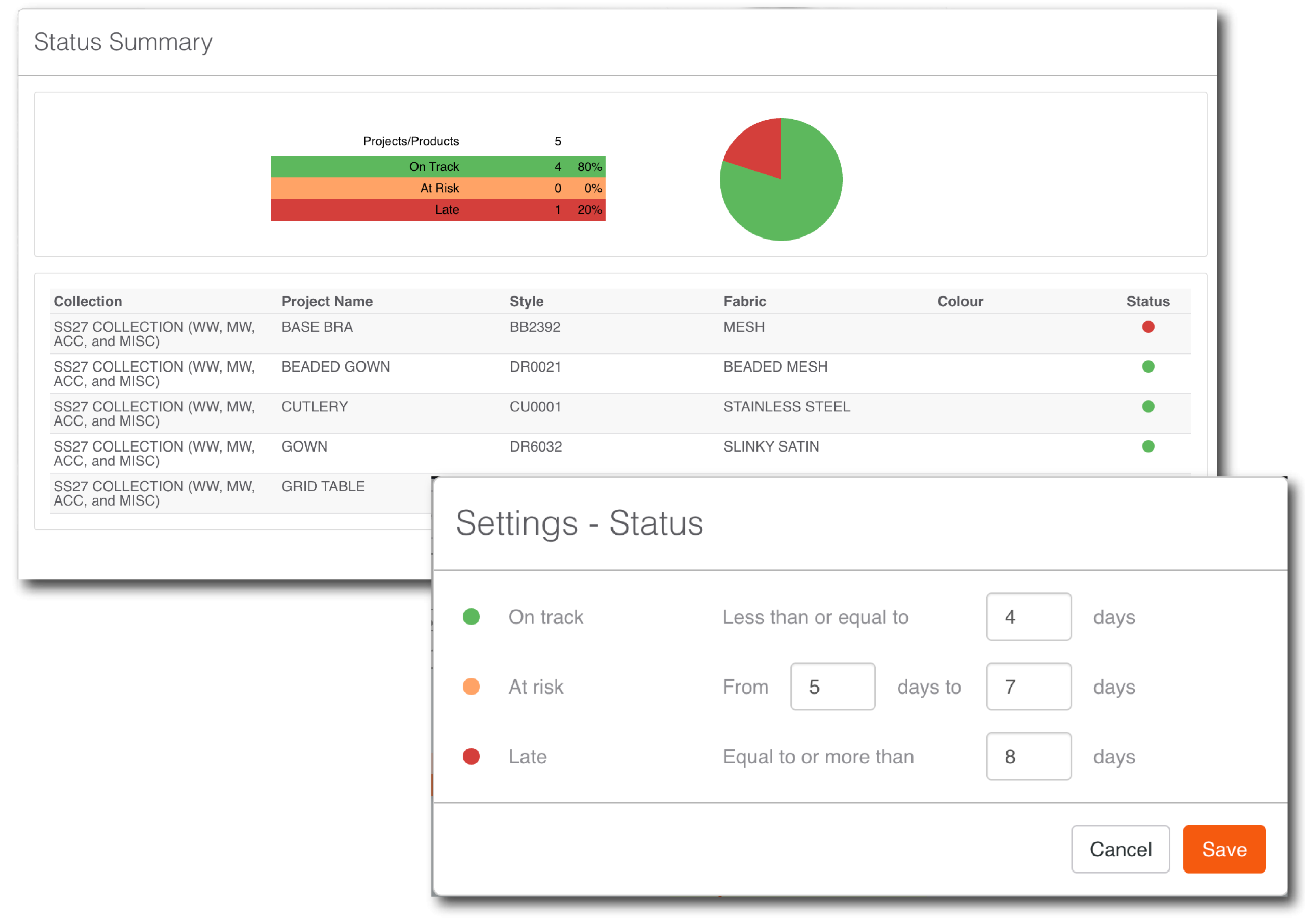The image size is (1305, 924).
Task: Click the red status dot for BASE BRA
Action: [1148, 327]
